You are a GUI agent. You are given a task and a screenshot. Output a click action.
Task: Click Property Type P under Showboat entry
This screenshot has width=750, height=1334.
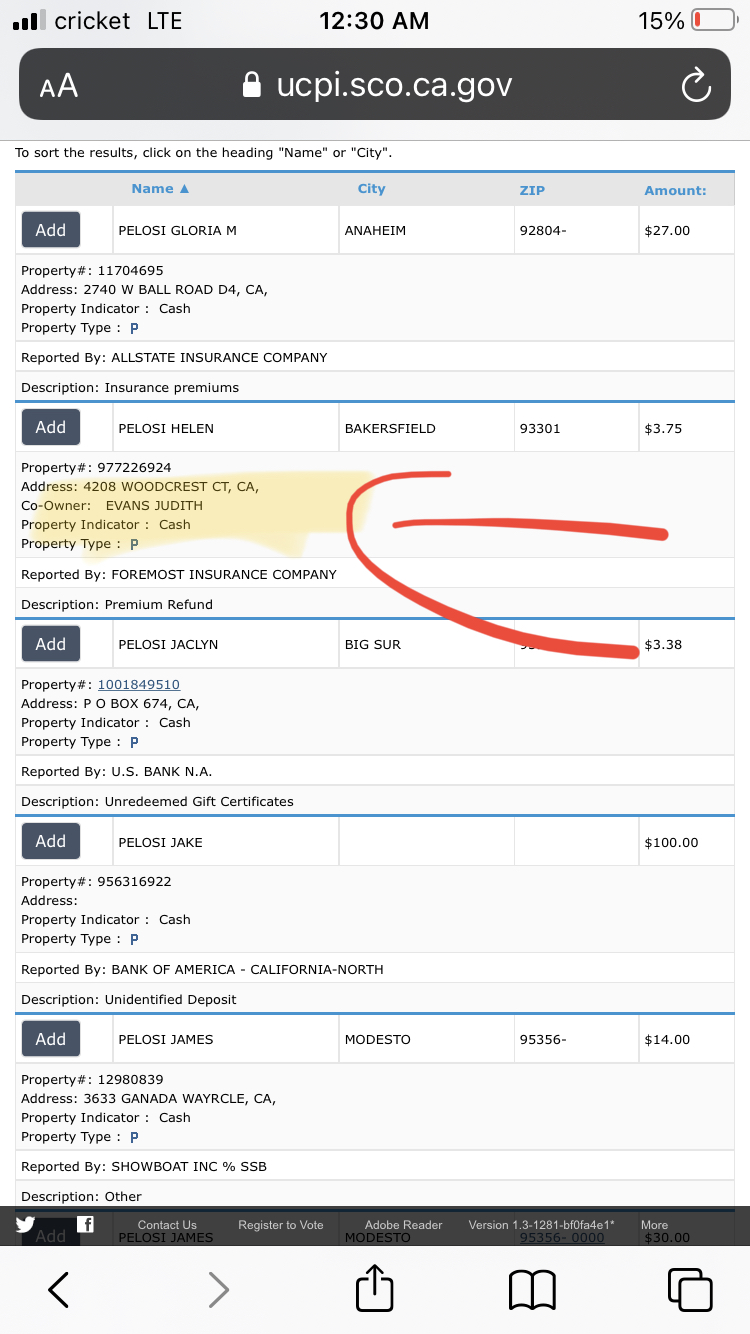134,1137
